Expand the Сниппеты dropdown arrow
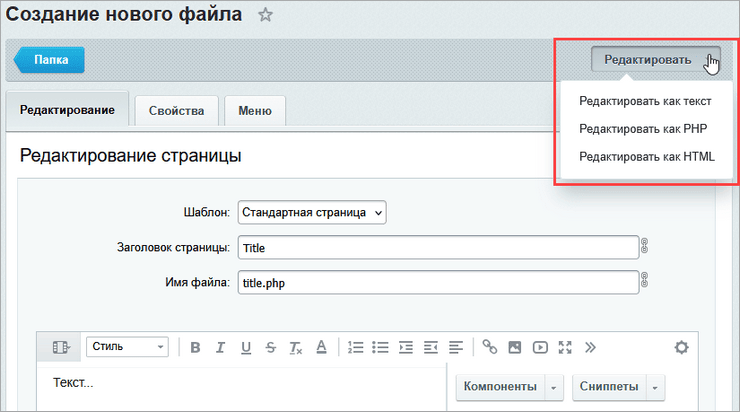This screenshot has height=412, width=740. click(x=656, y=387)
